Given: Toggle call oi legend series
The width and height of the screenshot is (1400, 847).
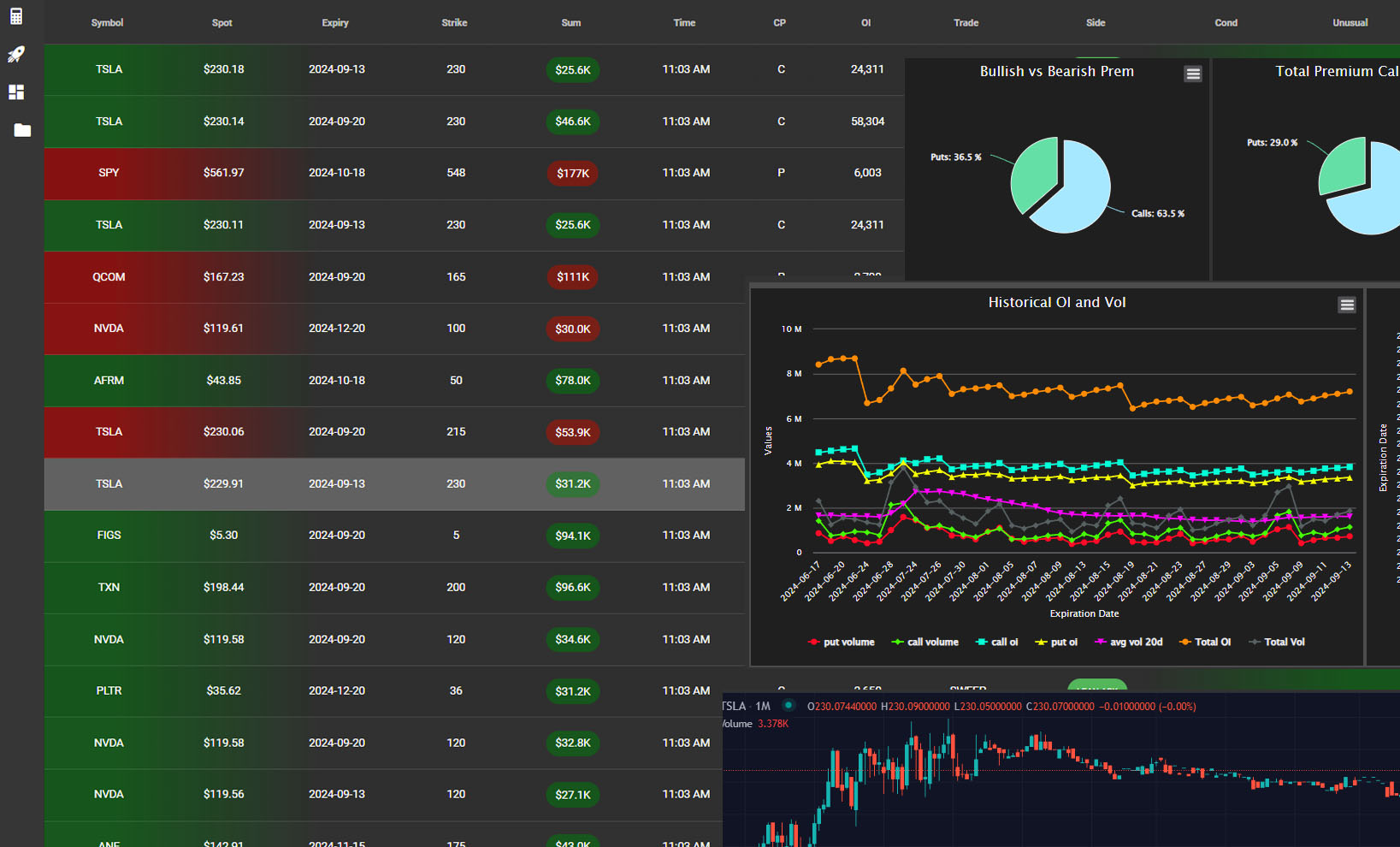Looking at the screenshot, I should [x=997, y=643].
